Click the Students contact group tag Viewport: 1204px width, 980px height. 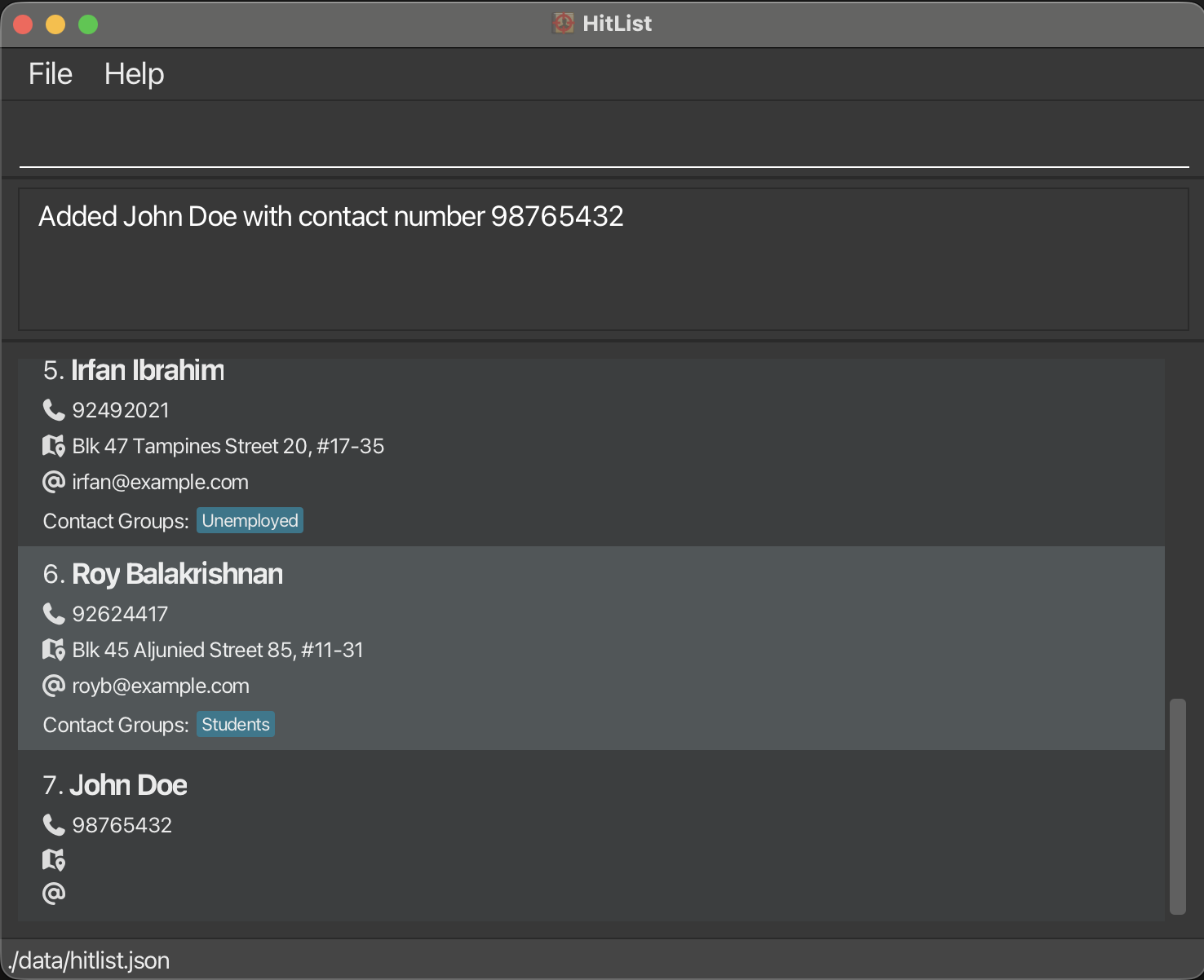[236, 725]
